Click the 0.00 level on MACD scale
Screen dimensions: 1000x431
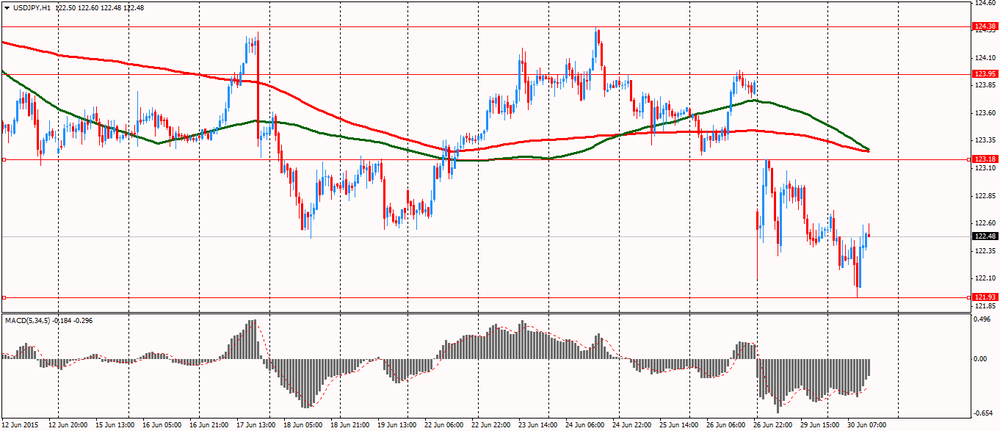click(982, 359)
